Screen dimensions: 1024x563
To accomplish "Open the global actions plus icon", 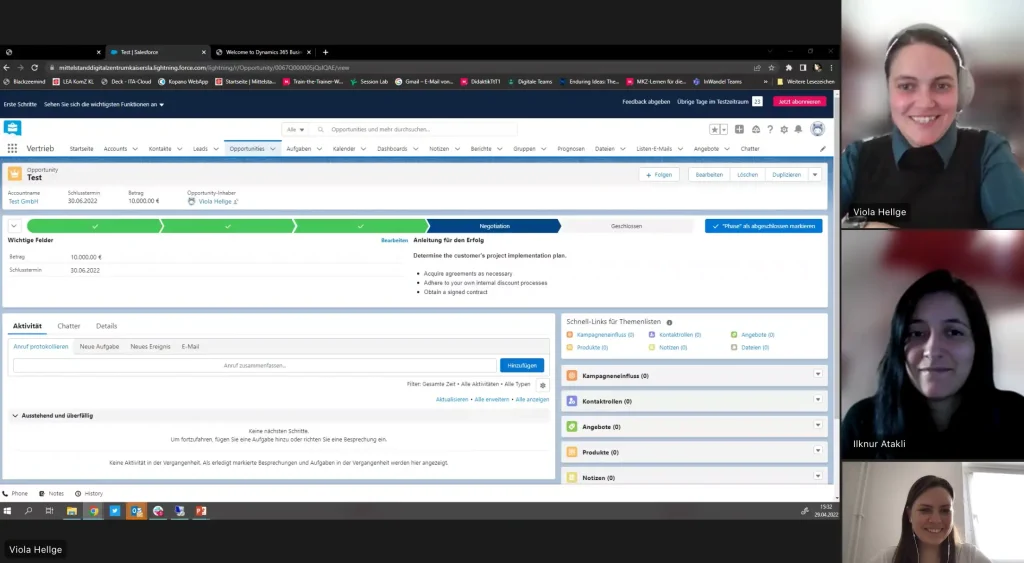I will pyautogui.click(x=739, y=129).
